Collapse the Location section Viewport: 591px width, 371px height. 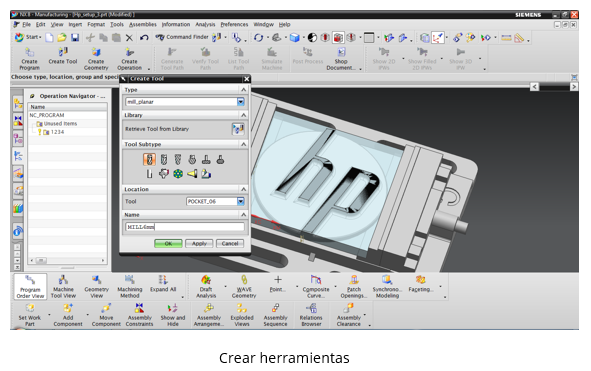click(x=243, y=189)
